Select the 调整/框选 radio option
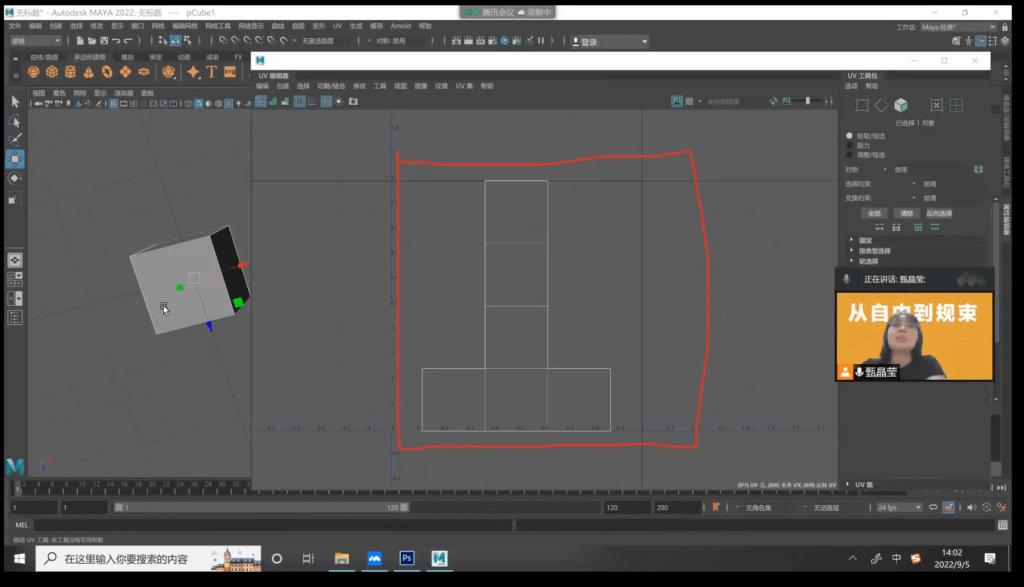Viewport: 1024px width, 587px height. click(x=850, y=155)
